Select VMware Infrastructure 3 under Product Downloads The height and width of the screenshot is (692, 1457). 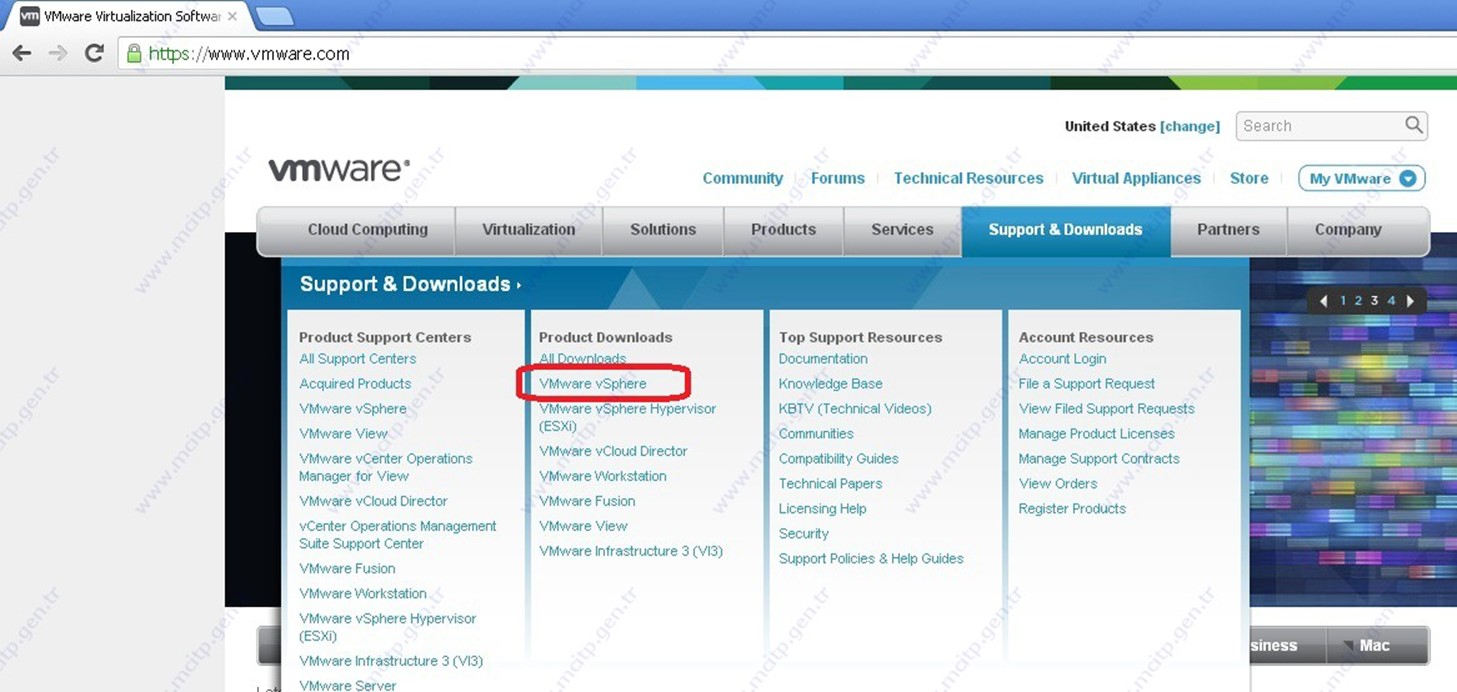pos(631,551)
